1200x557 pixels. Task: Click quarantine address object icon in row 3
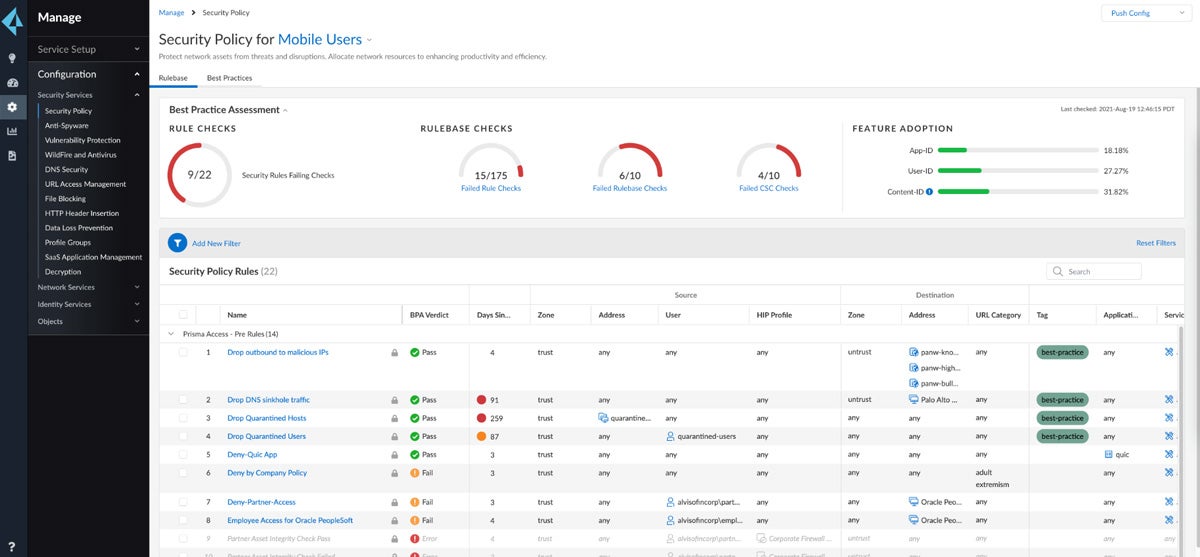(603, 418)
